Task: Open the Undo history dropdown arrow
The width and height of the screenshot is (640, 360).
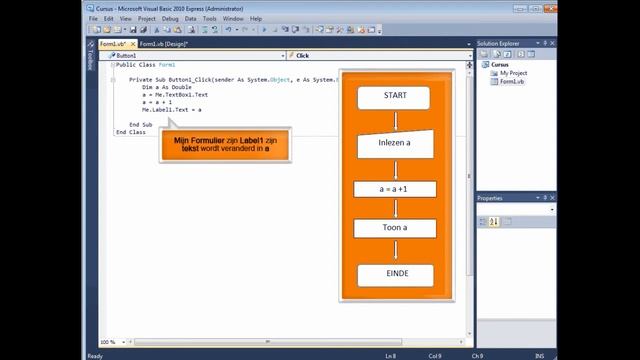Action: pos(237,30)
